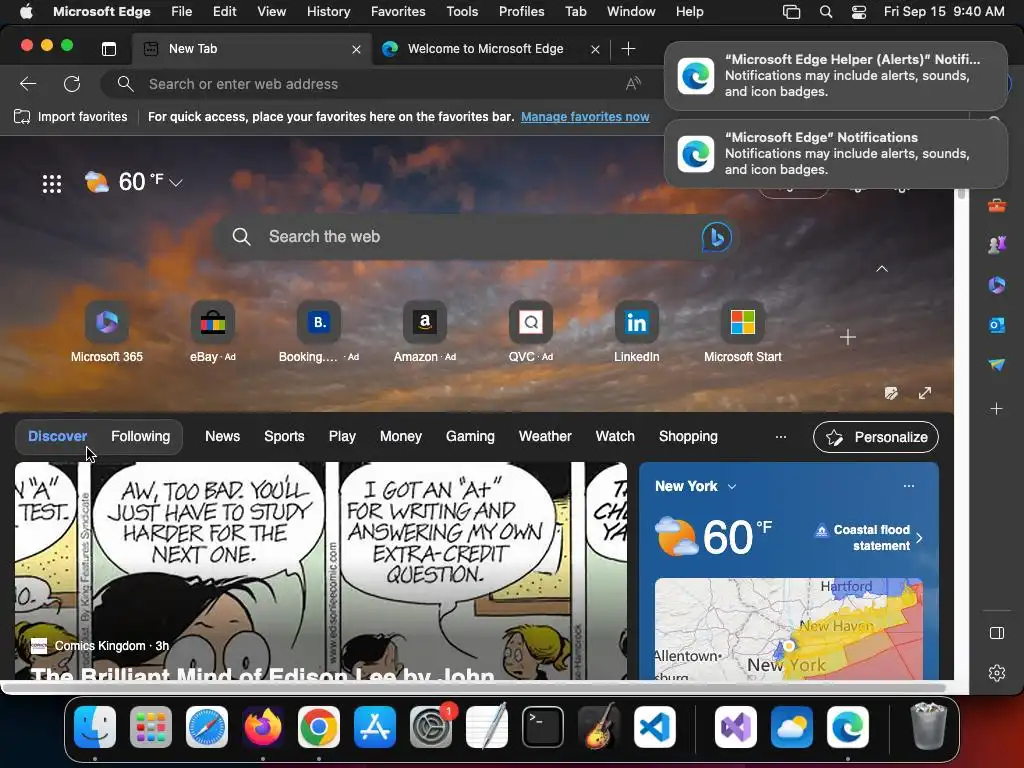Click Import favorites on favorites bar
The image size is (1024, 768).
[71, 117]
